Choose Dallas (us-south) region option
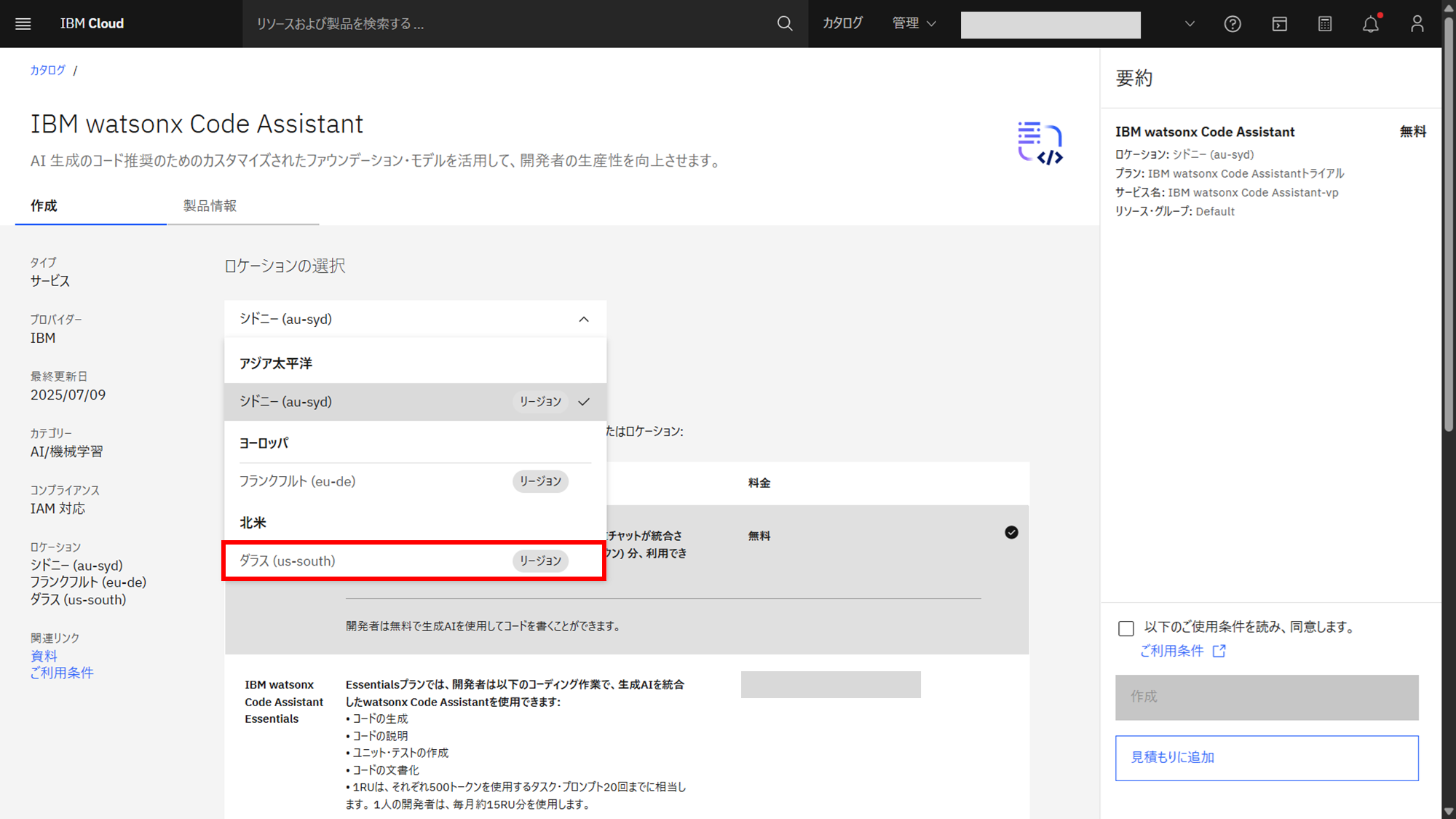Viewport: 1456px width, 819px height. point(414,561)
